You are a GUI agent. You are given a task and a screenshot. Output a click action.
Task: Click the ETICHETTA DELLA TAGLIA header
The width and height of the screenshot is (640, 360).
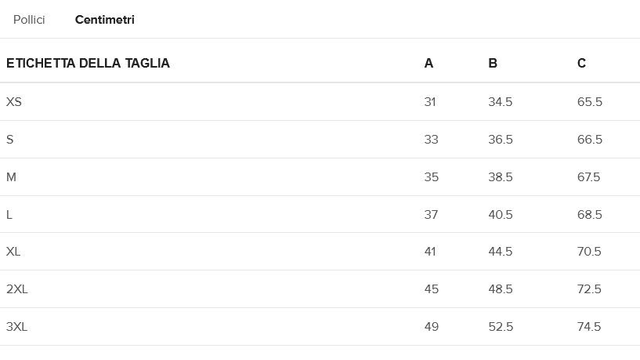click(x=88, y=63)
